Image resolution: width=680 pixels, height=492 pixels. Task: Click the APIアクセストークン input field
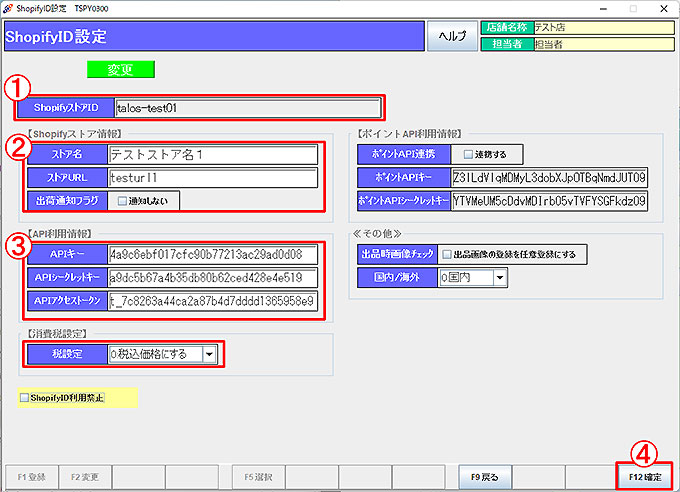[x=212, y=301]
